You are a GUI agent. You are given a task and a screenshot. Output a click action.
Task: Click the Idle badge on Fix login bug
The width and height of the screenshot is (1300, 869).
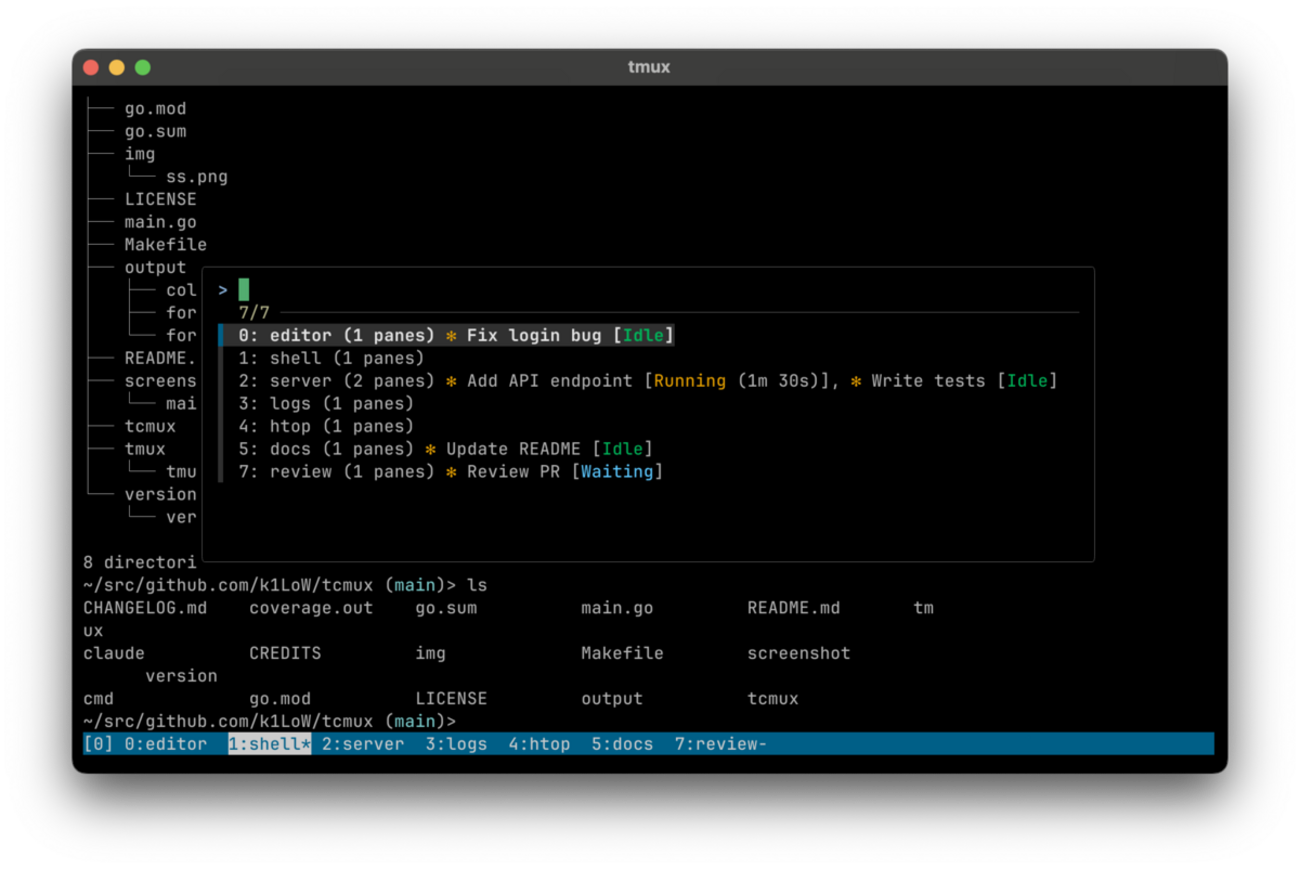click(x=644, y=335)
